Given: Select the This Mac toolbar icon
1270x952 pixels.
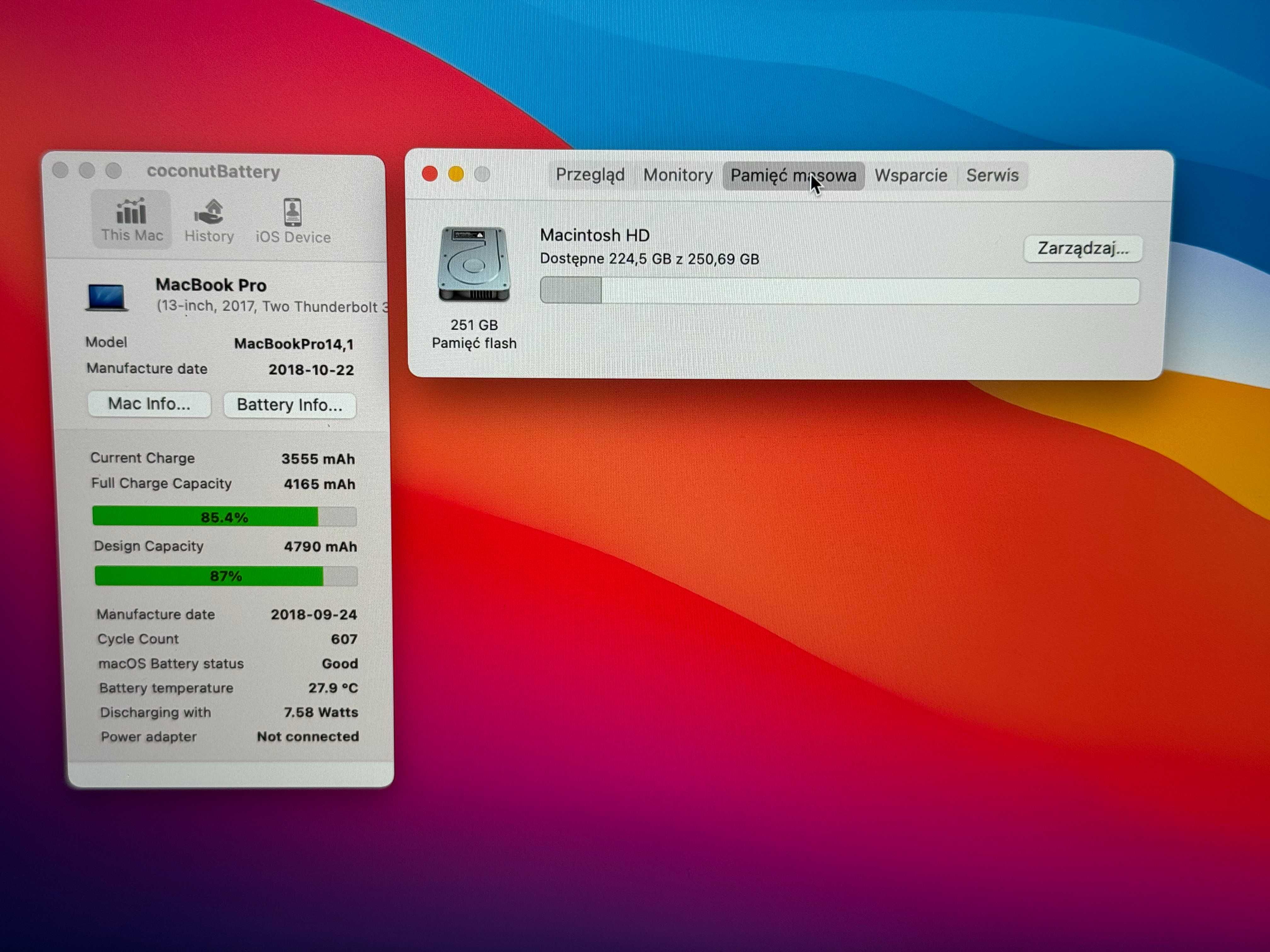Looking at the screenshot, I should (x=131, y=220).
